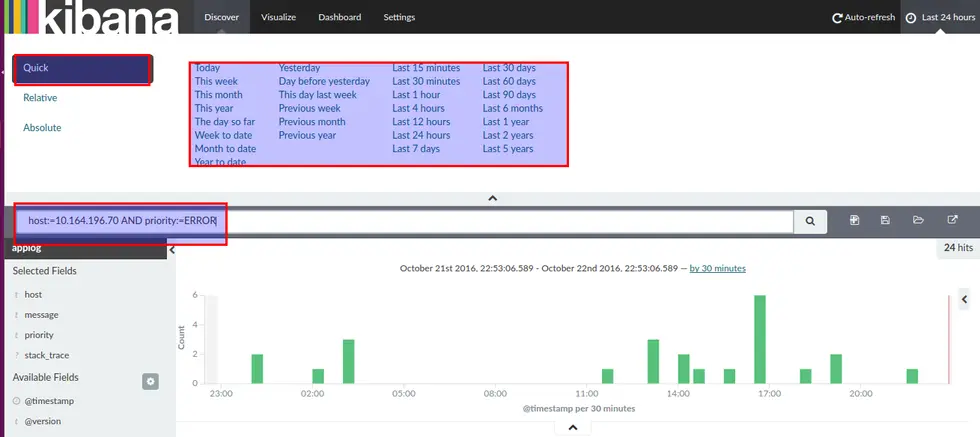Choose This day last week range
Viewport: 980px width, 437px height.
(x=318, y=95)
